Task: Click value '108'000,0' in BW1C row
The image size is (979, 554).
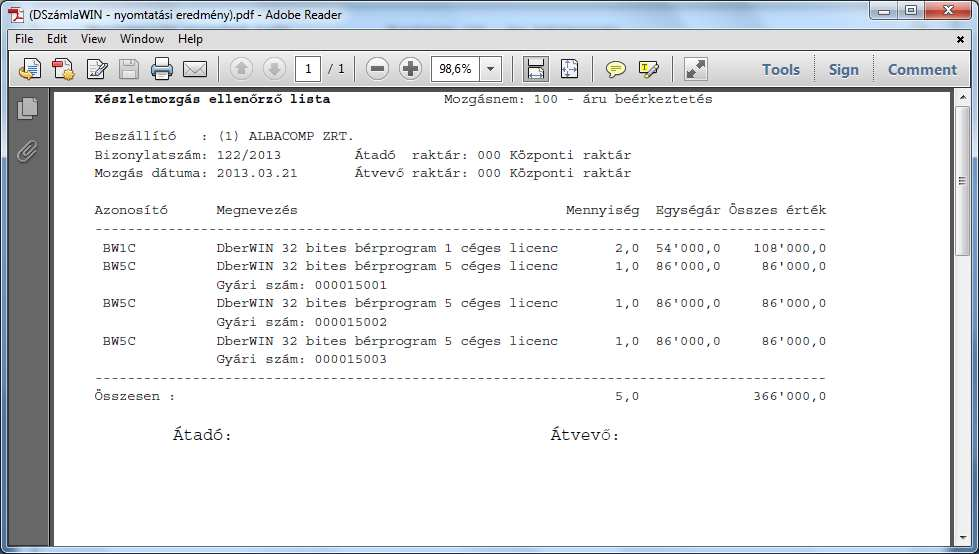Action: point(789,248)
